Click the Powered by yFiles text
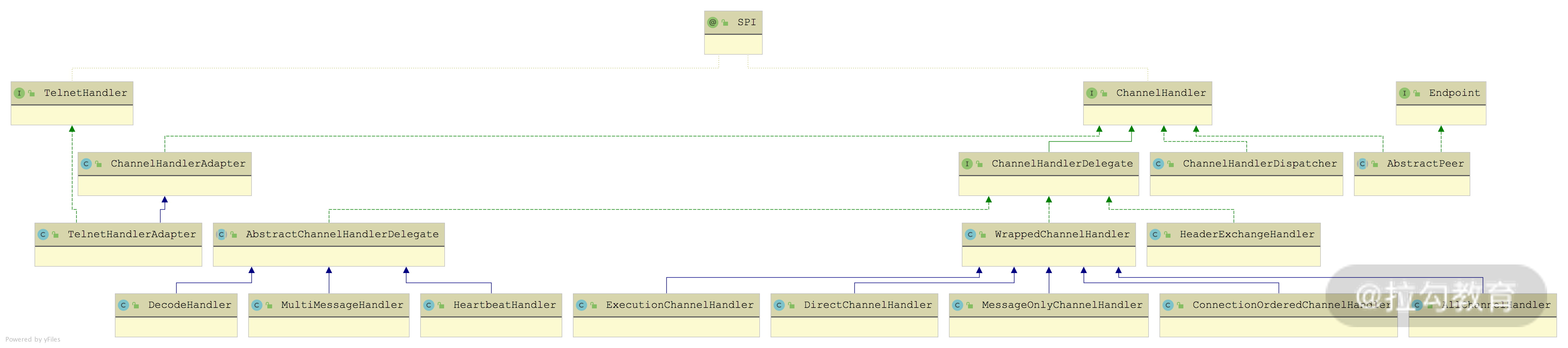The width and height of the screenshot is (1568, 348). tap(33, 339)
